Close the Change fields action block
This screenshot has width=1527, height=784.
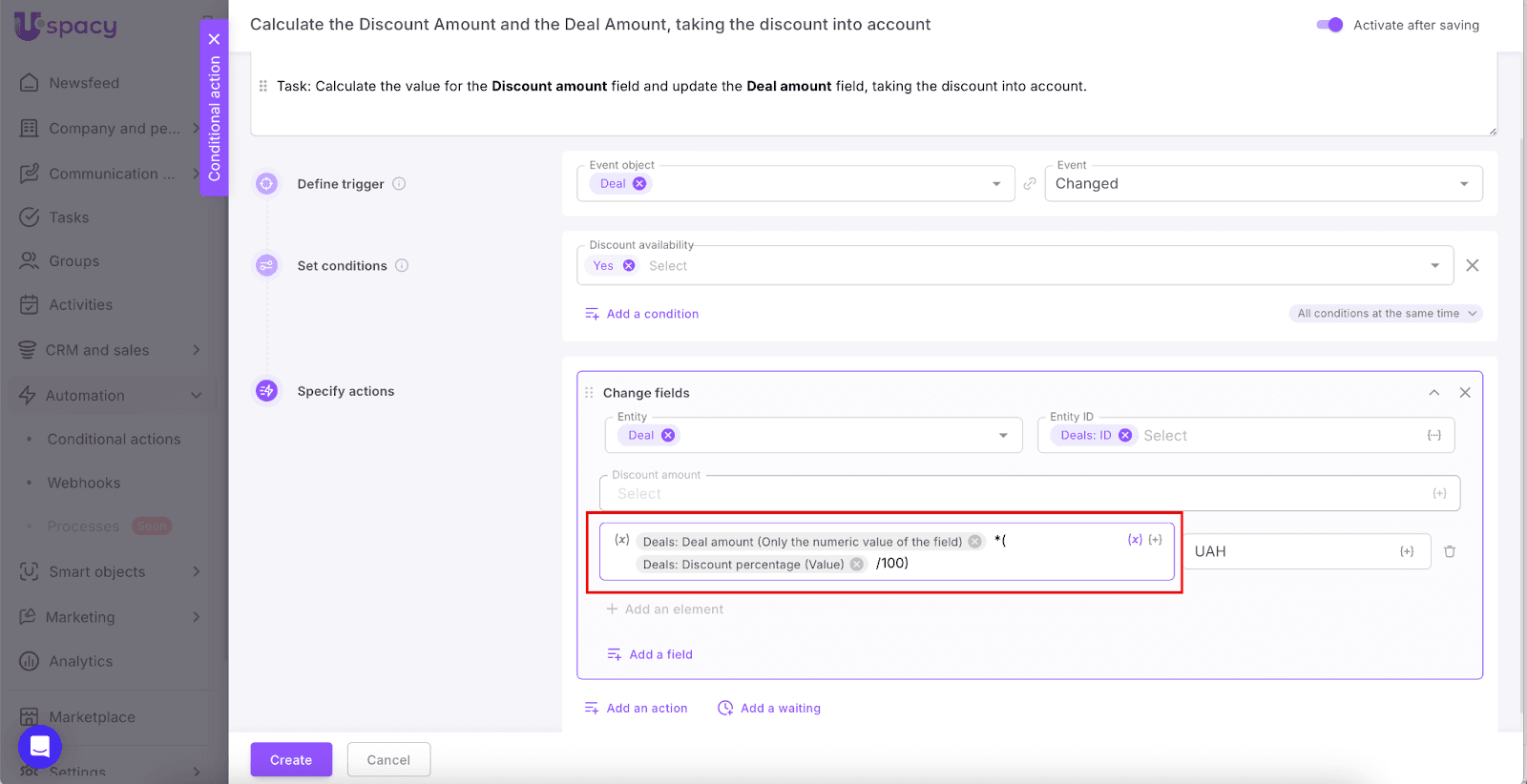(1465, 393)
